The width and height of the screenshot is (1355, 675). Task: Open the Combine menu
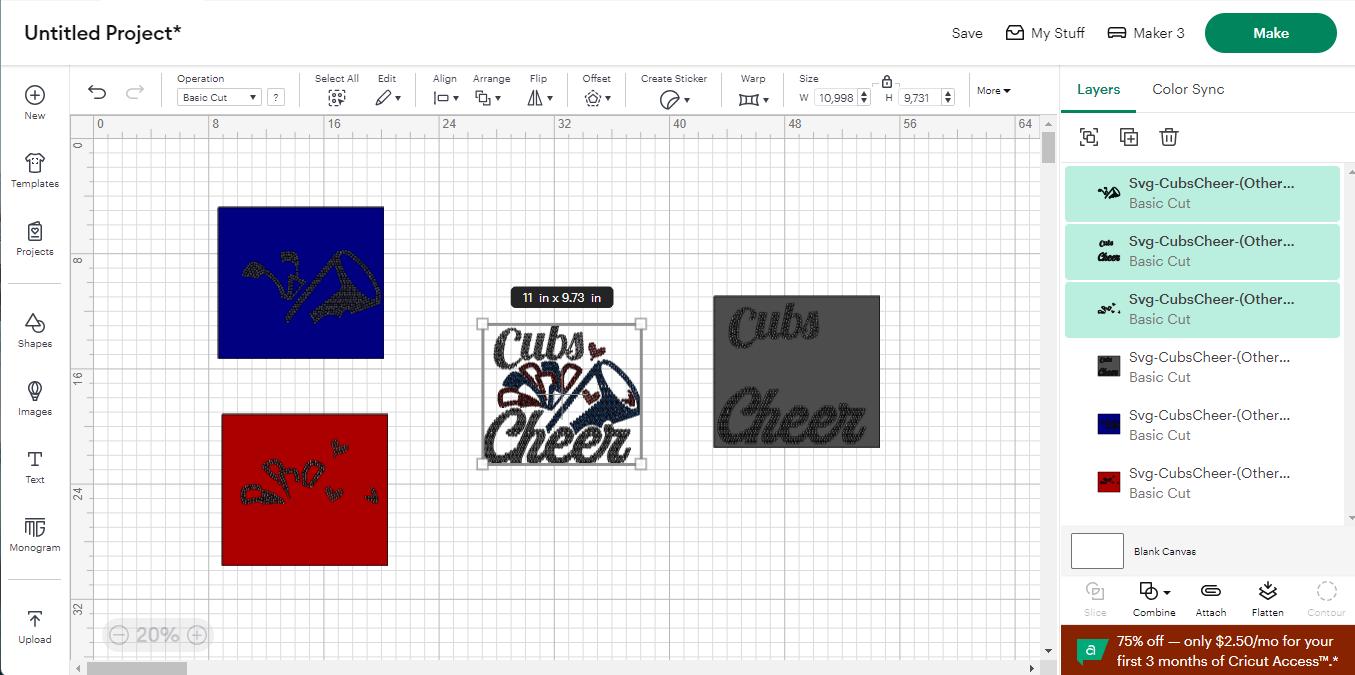tap(1154, 599)
